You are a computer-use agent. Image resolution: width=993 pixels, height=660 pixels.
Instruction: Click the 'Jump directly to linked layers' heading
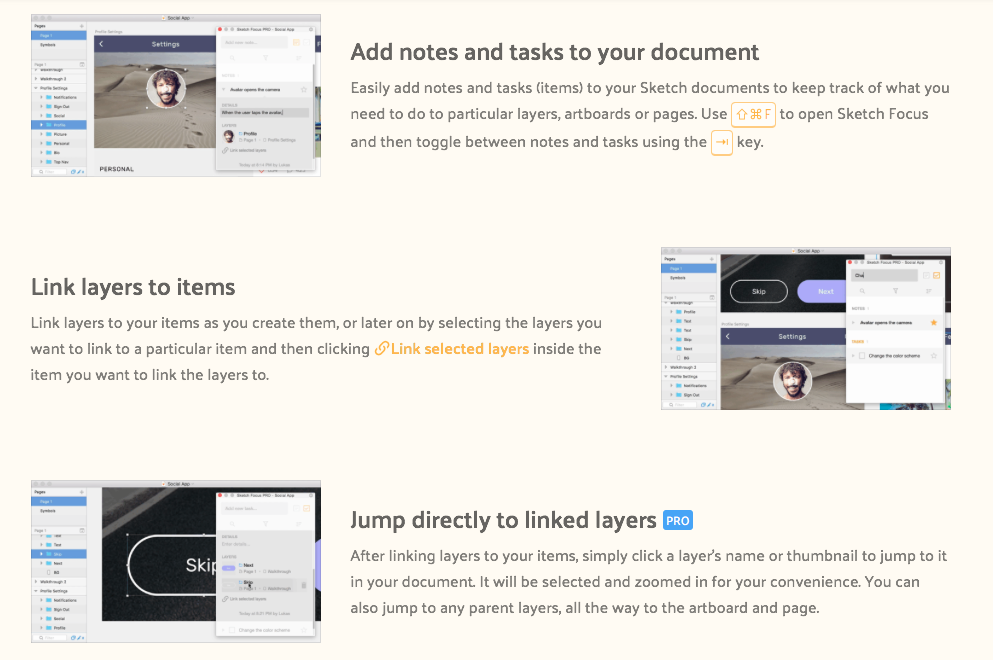pyautogui.click(x=503, y=521)
